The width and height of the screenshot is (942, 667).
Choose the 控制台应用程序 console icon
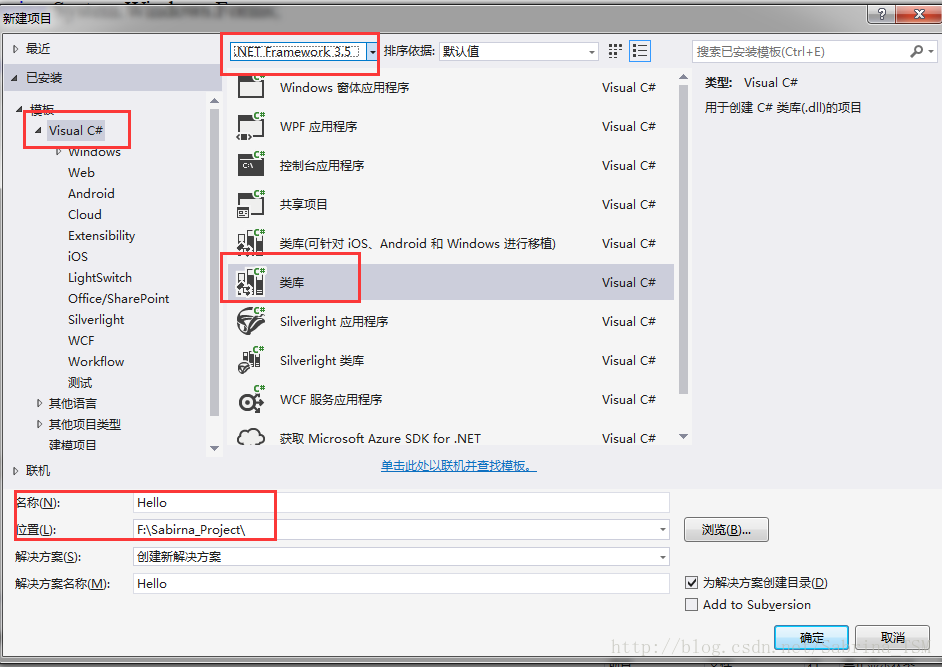pyautogui.click(x=251, y=165)
